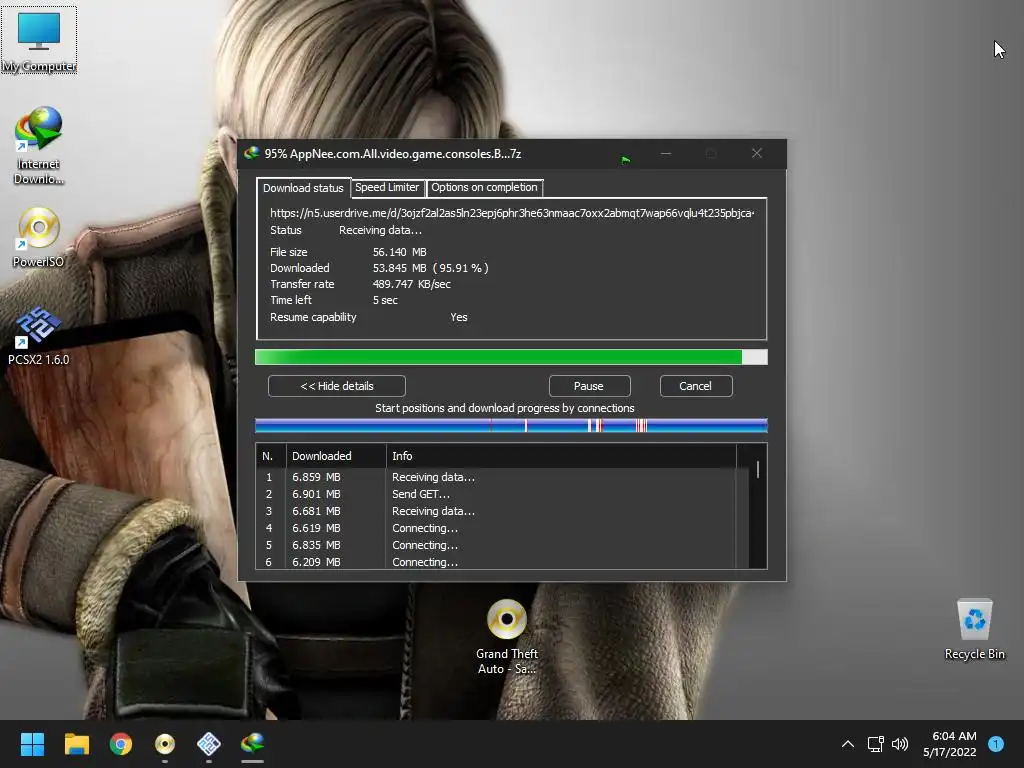Image resolution: width=1024 pixels, height=768 pixels.
Task: Select connection row 5 with 6.835 MB
Action: (x=496, y=545)
